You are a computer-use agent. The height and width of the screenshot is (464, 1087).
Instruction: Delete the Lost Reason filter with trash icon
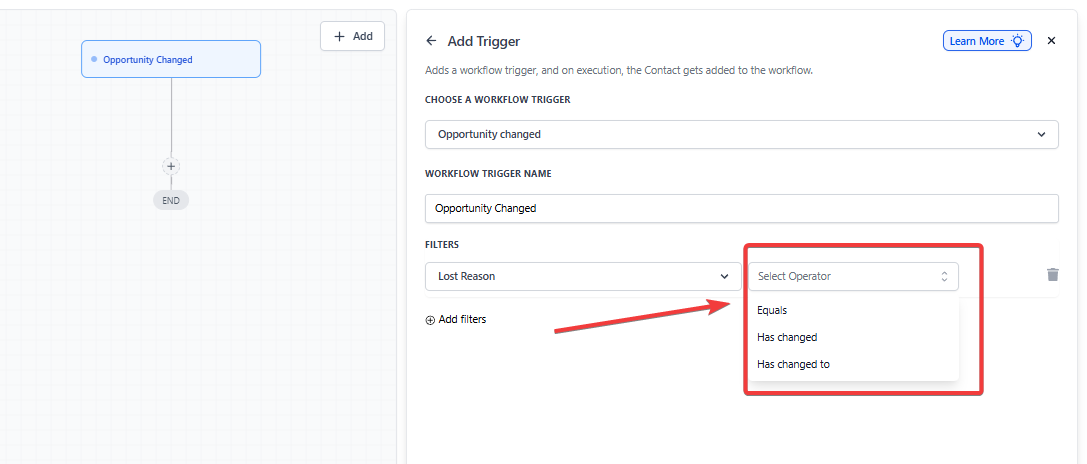[1052, 275]
